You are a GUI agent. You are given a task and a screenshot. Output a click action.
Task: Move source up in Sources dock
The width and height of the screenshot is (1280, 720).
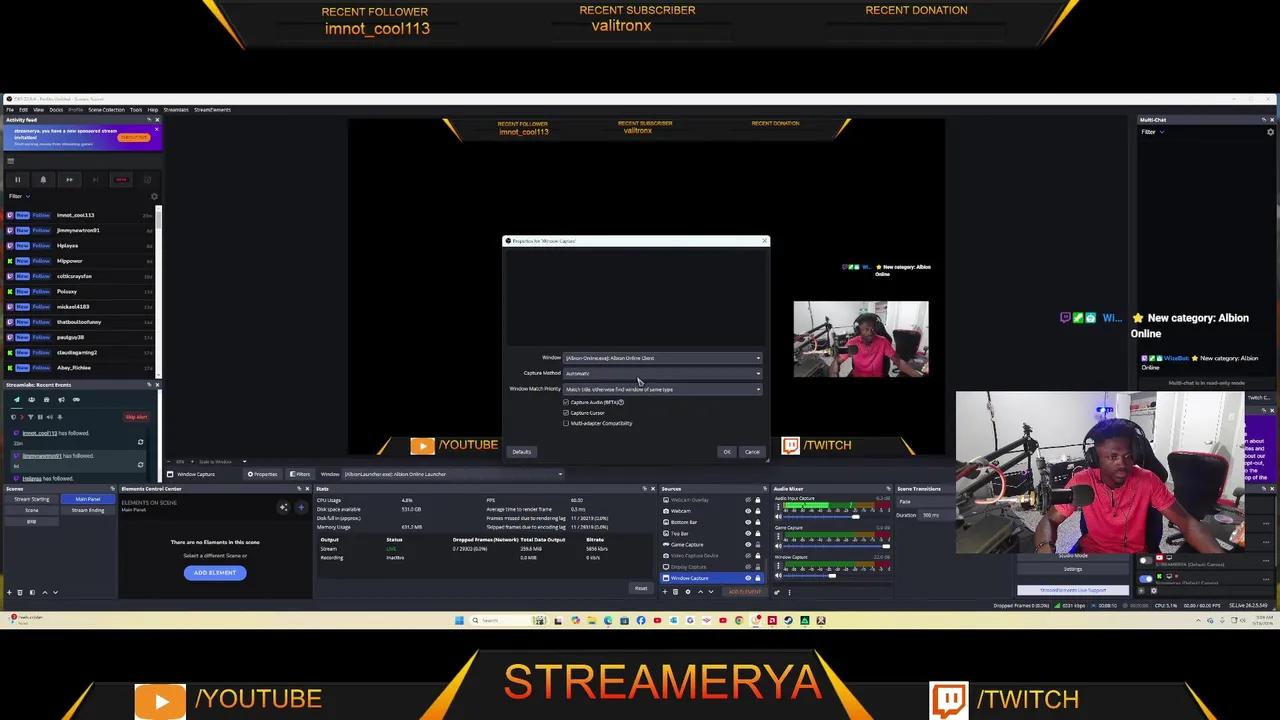[700, 592]
